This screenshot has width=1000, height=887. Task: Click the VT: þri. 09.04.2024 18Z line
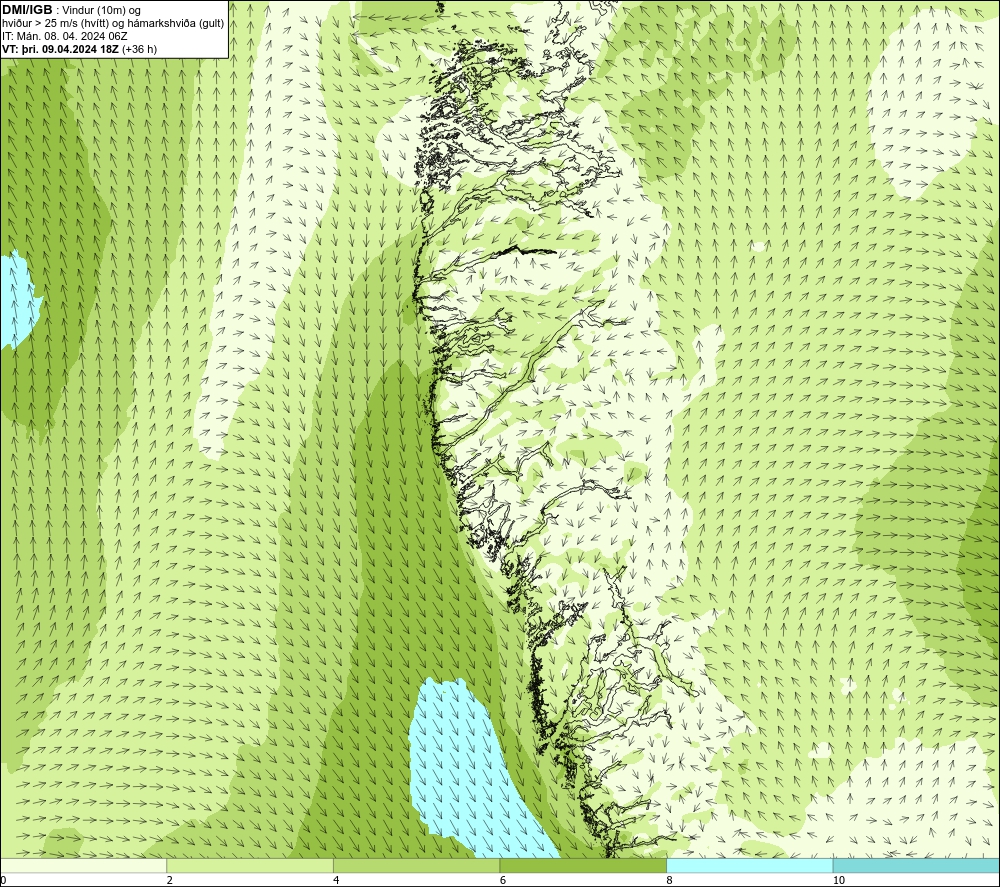pyautogui.click(x=79, y=49)
